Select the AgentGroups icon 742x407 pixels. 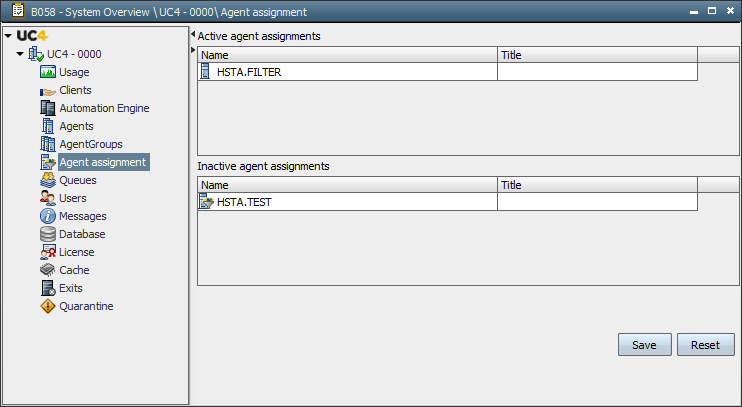click(48, 144)
